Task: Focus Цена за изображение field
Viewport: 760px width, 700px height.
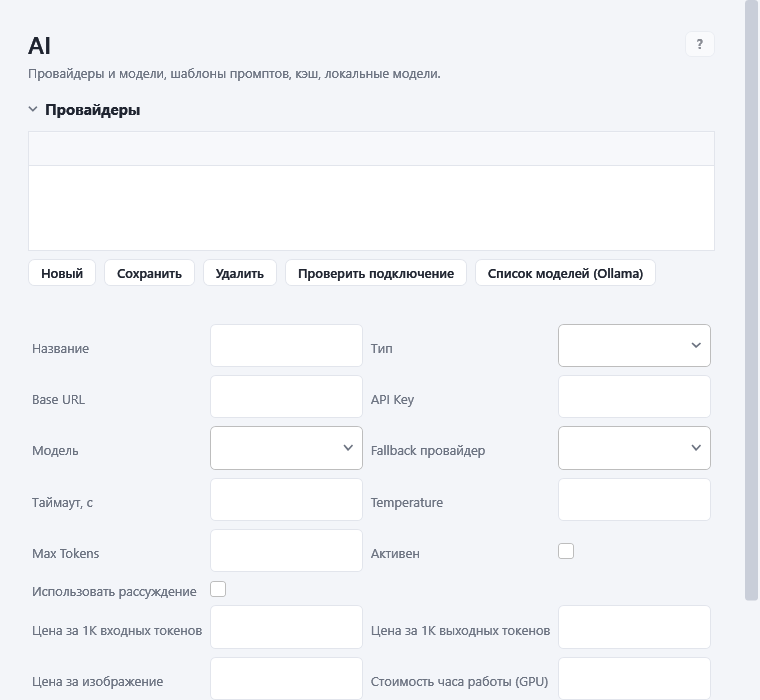Action: [286, 679]
